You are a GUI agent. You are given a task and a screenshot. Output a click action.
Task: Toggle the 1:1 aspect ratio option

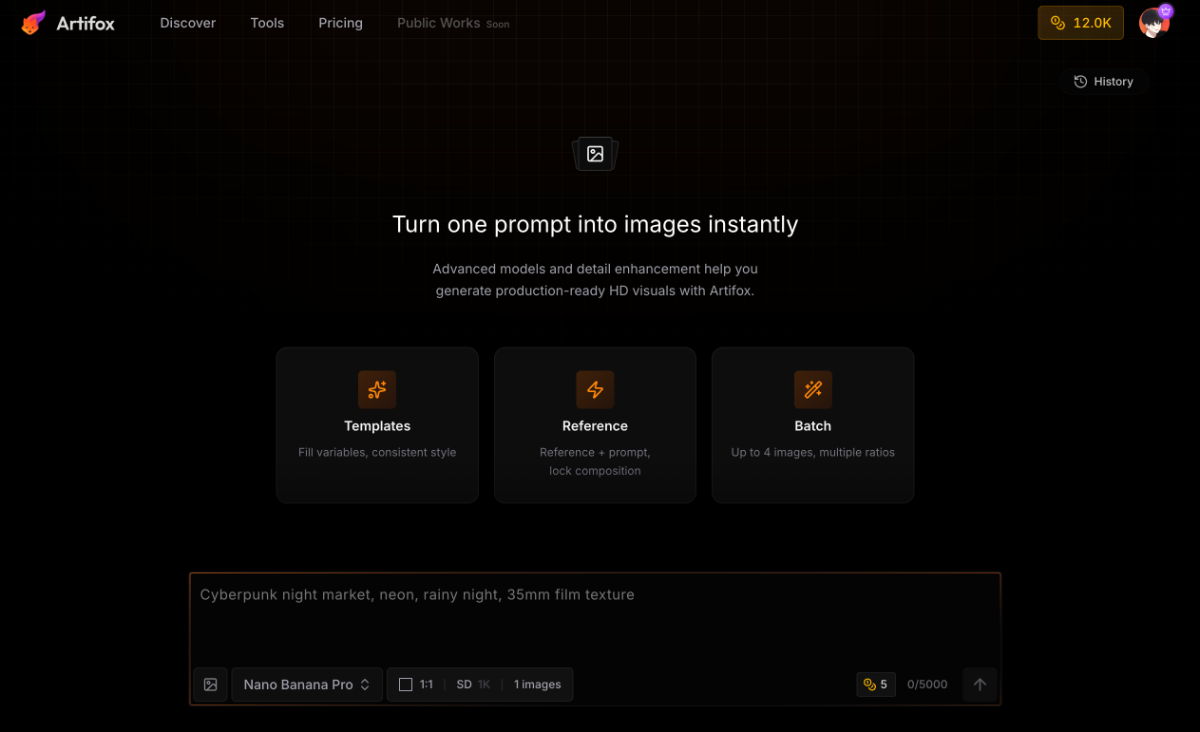pos(417,685)
